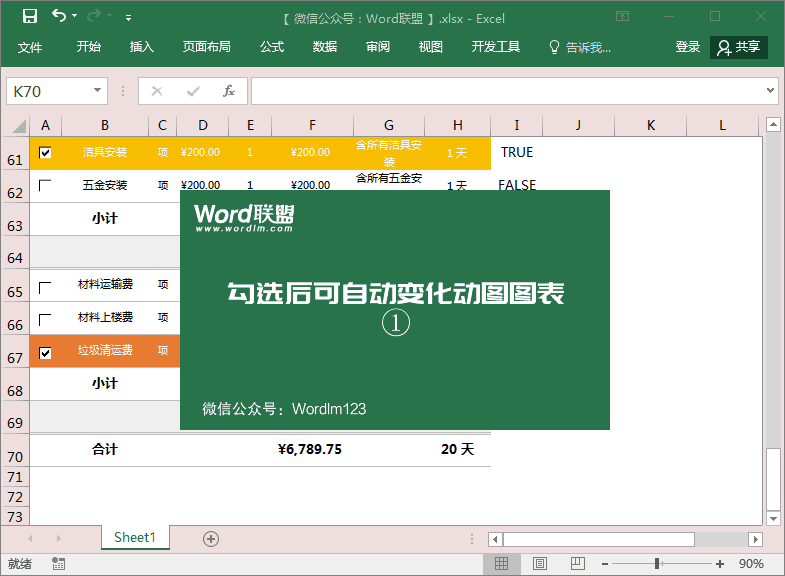This screenshot has width=785, height=576.
Task: Click the 20 天 total days cell
Action: coord(457,449)
